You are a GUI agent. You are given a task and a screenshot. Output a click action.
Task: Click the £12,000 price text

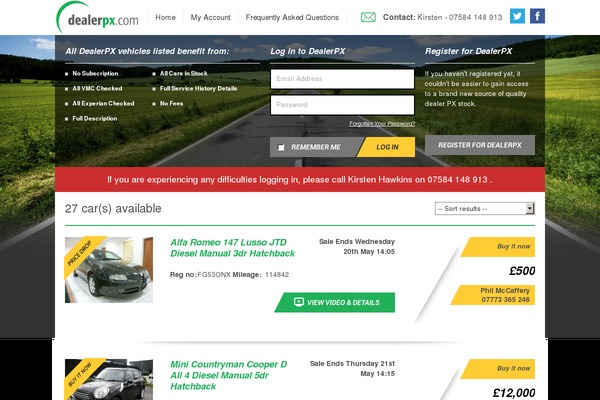[x=514, y=393]
